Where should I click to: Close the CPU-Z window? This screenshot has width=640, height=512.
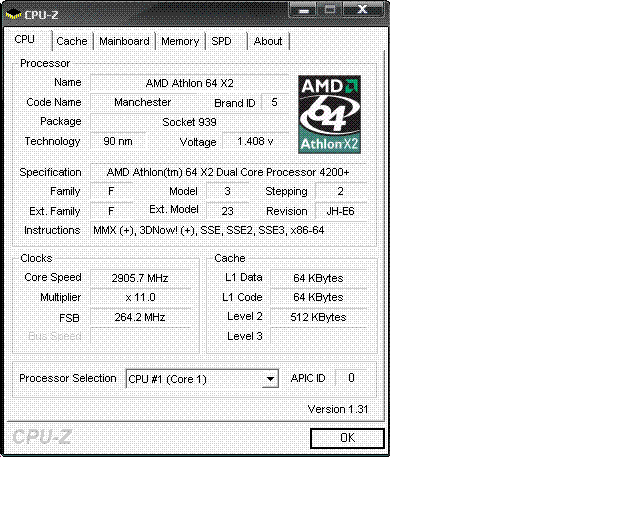(x=362, y=10)
